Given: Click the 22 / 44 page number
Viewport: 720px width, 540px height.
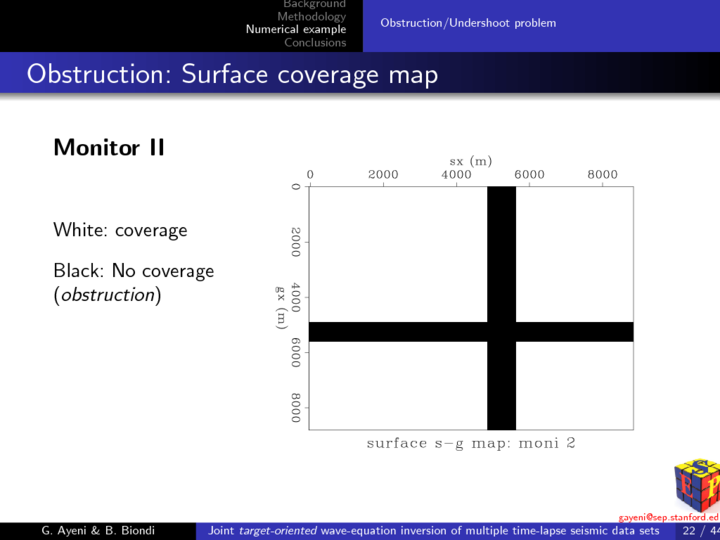Looking at the screenshot, I should (699, 531).
